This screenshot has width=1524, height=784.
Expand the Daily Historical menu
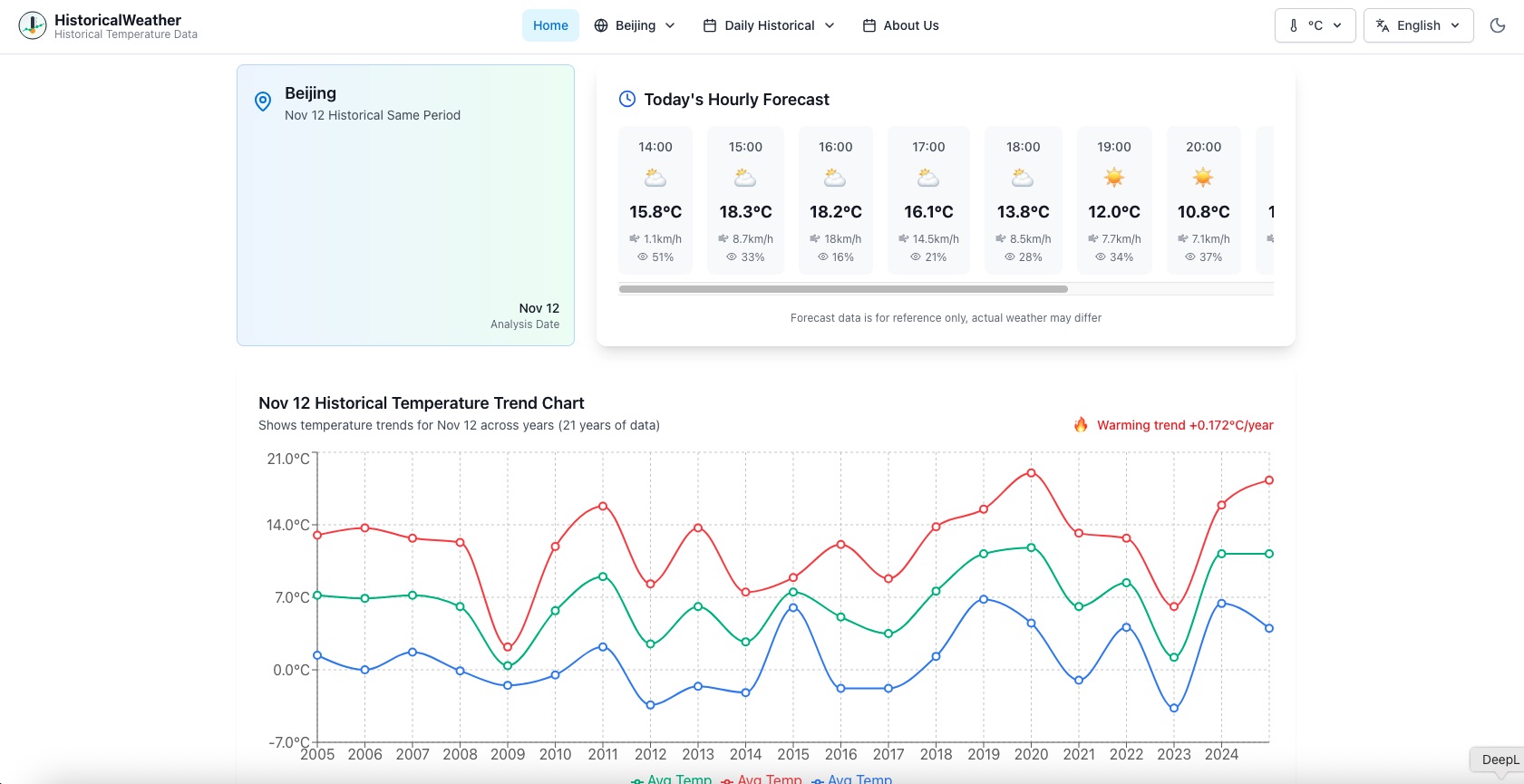769,25
